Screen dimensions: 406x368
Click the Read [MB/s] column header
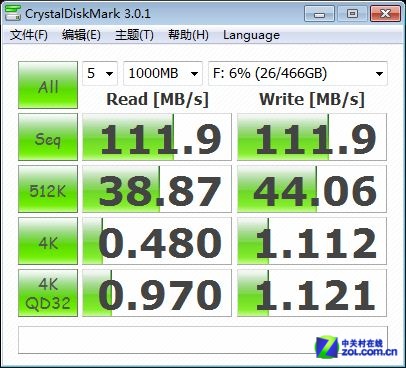pyautogui.click(x=157, y=99)
